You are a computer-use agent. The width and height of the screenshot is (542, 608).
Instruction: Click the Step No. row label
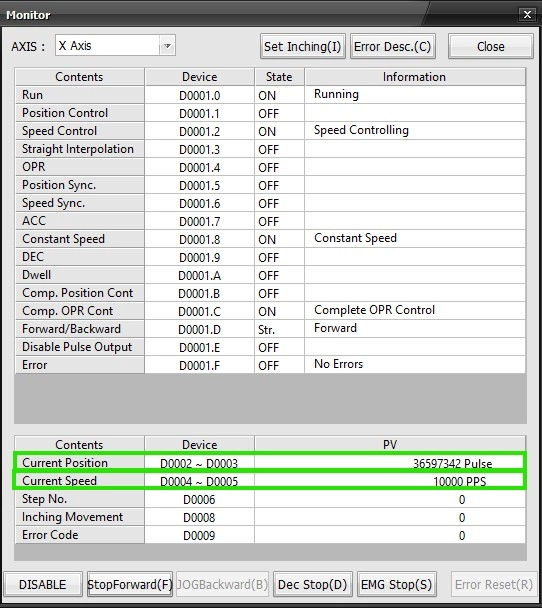coord(80,499)
